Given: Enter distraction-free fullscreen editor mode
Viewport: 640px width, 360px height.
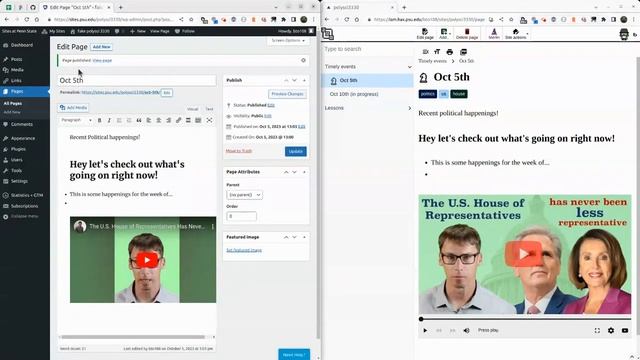Looking at the screenshot, I should pos(209,120).
